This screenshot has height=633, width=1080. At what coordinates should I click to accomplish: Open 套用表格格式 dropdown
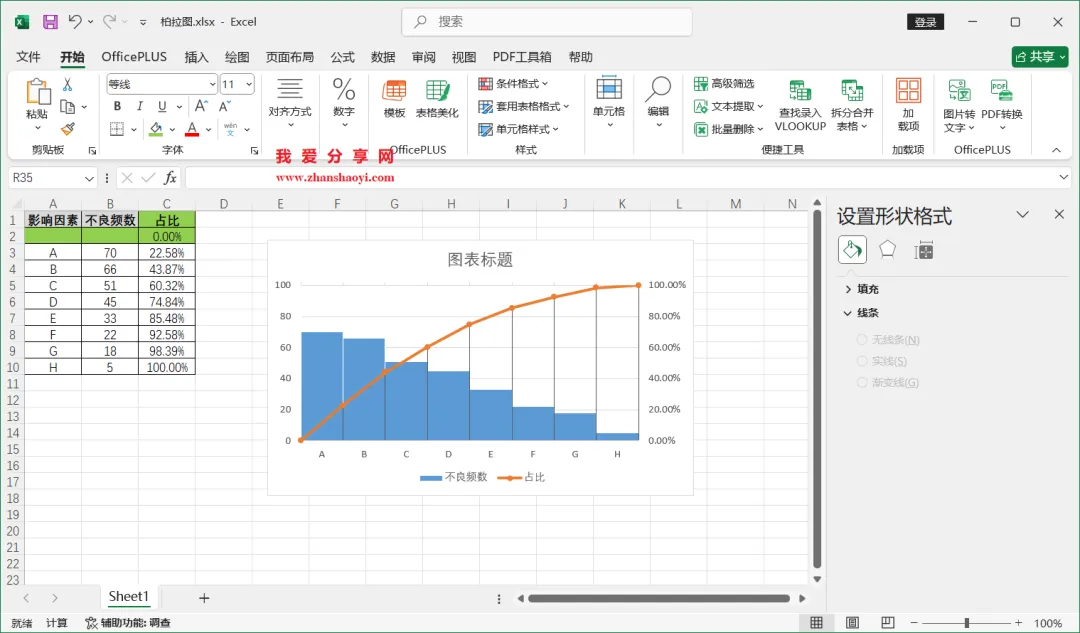523,106
